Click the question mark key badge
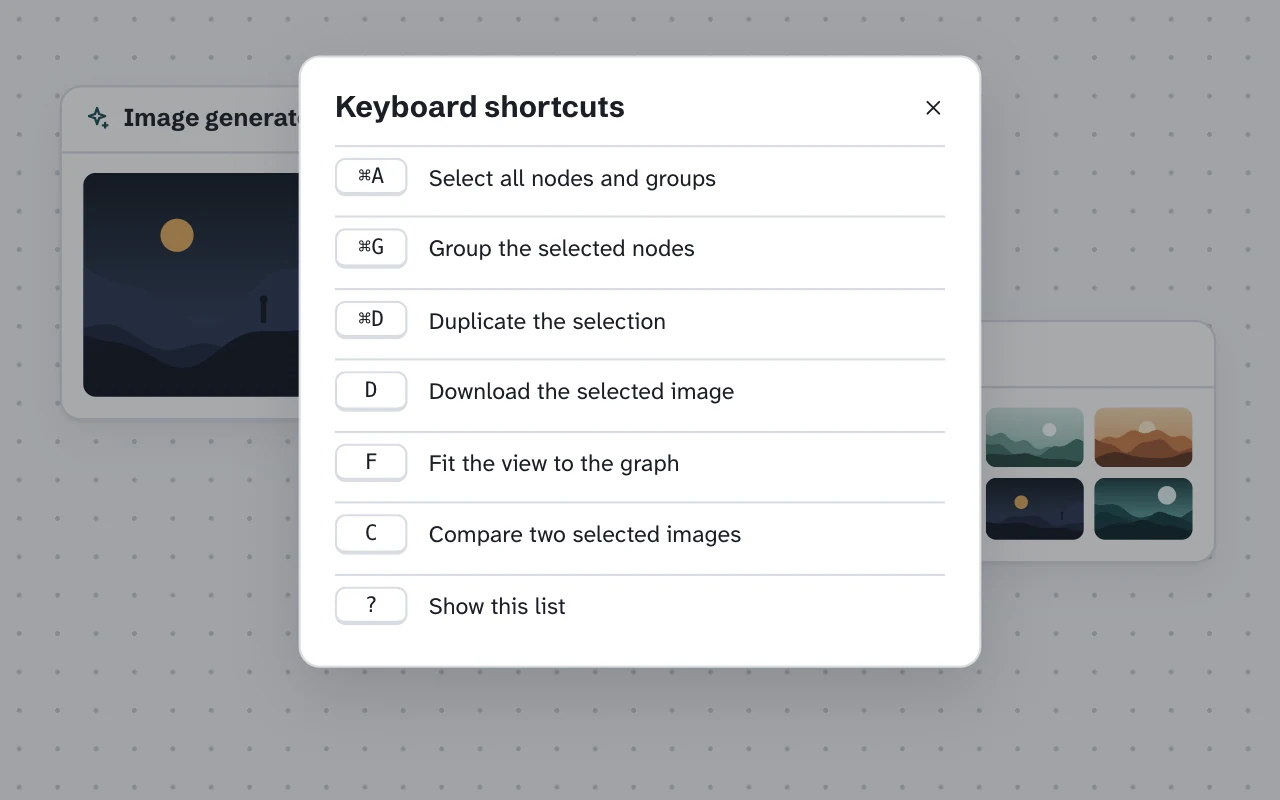 pos(371,605)
